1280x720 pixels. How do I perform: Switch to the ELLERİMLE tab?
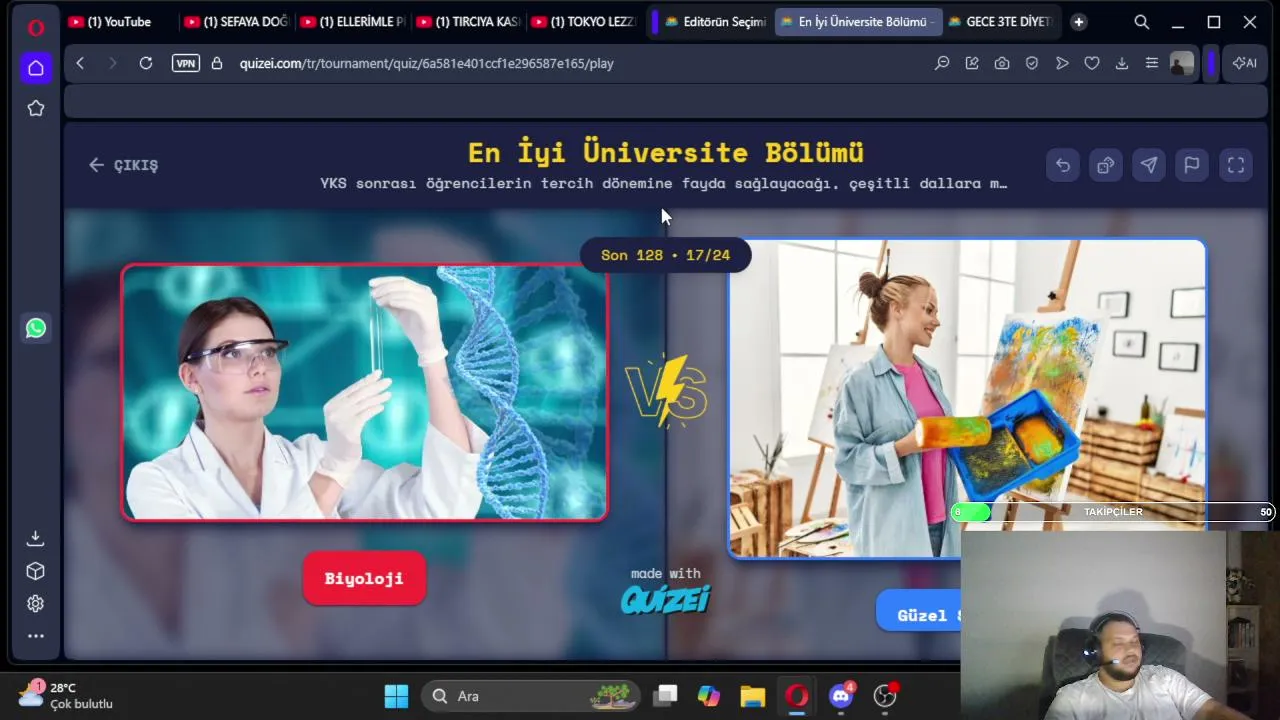351,22
